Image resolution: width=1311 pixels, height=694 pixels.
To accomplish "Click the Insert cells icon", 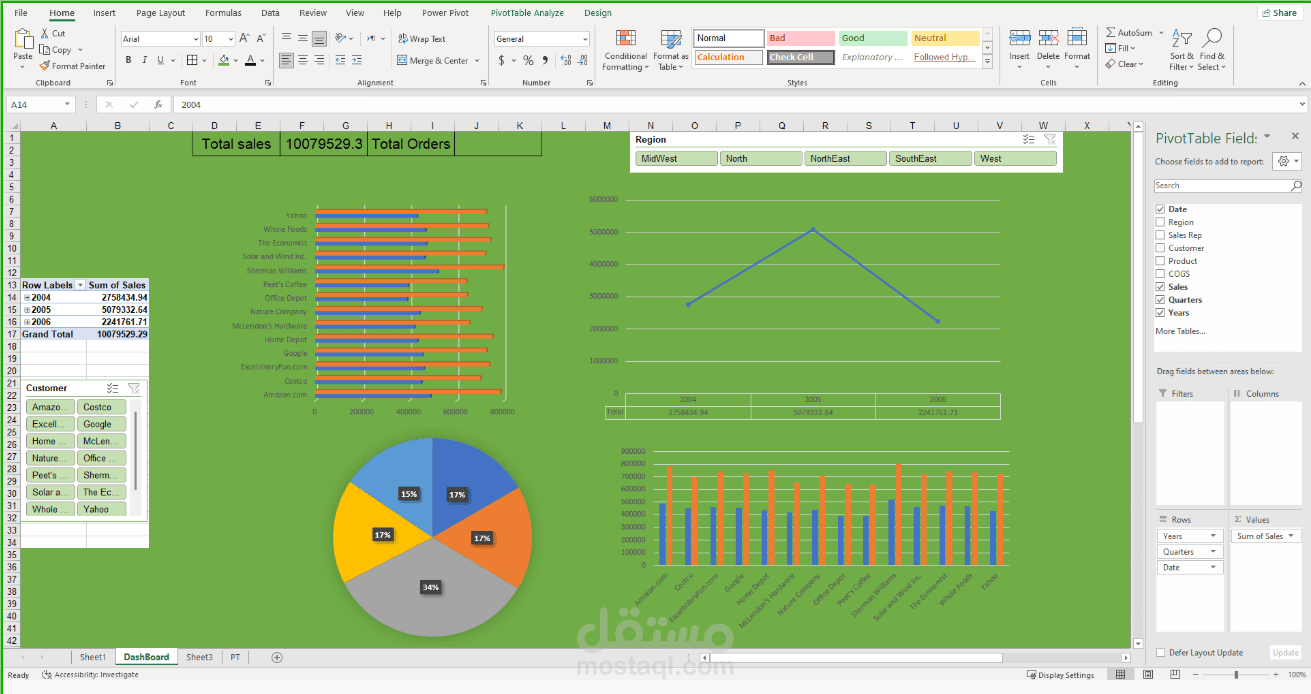I will coord(1019,38).
